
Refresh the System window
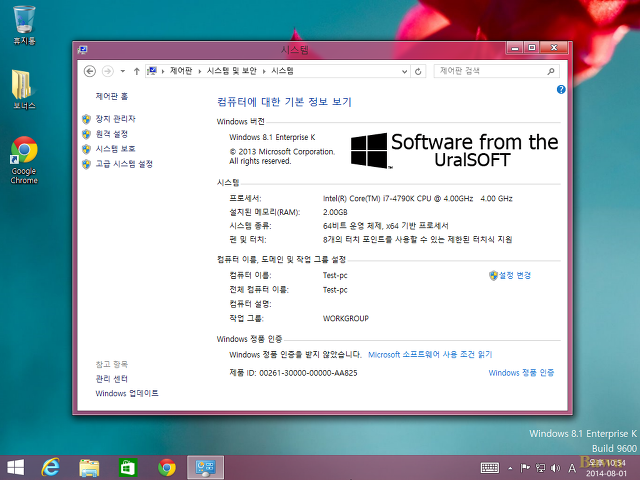coord(418,71)
